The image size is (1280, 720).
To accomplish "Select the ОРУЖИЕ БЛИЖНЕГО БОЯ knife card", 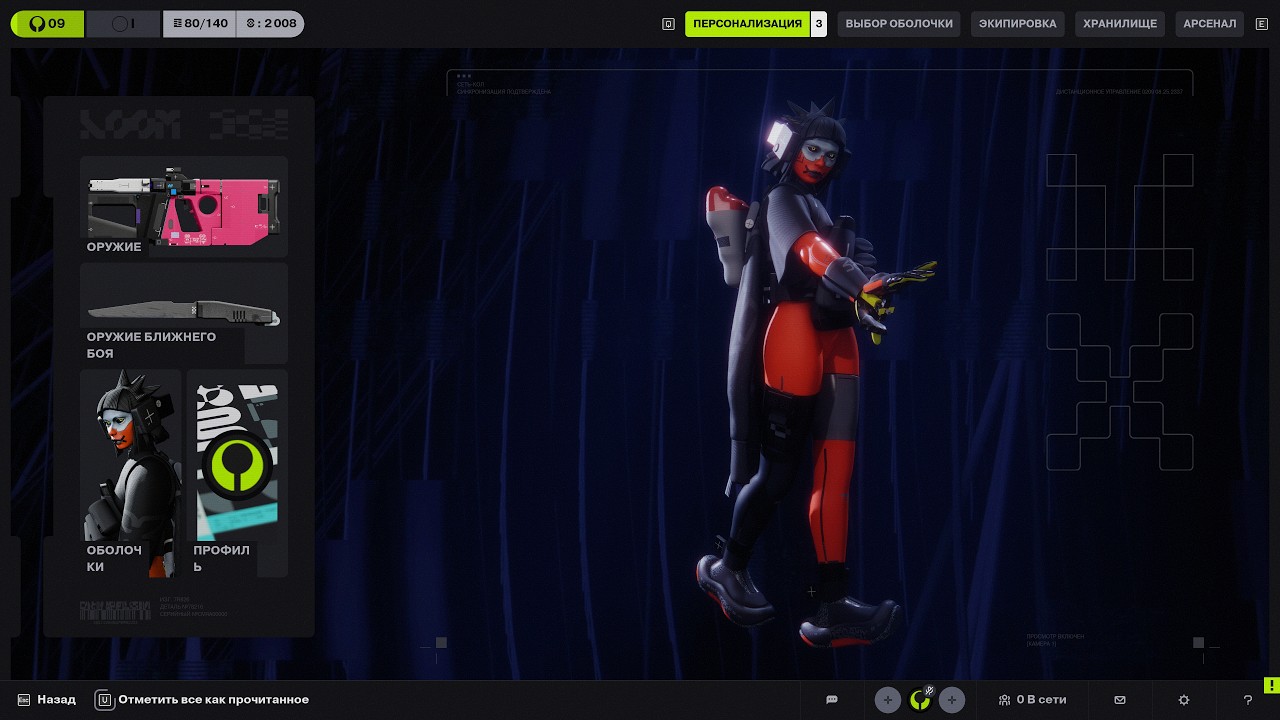I will pyautogui.click(x=184, y=314).
